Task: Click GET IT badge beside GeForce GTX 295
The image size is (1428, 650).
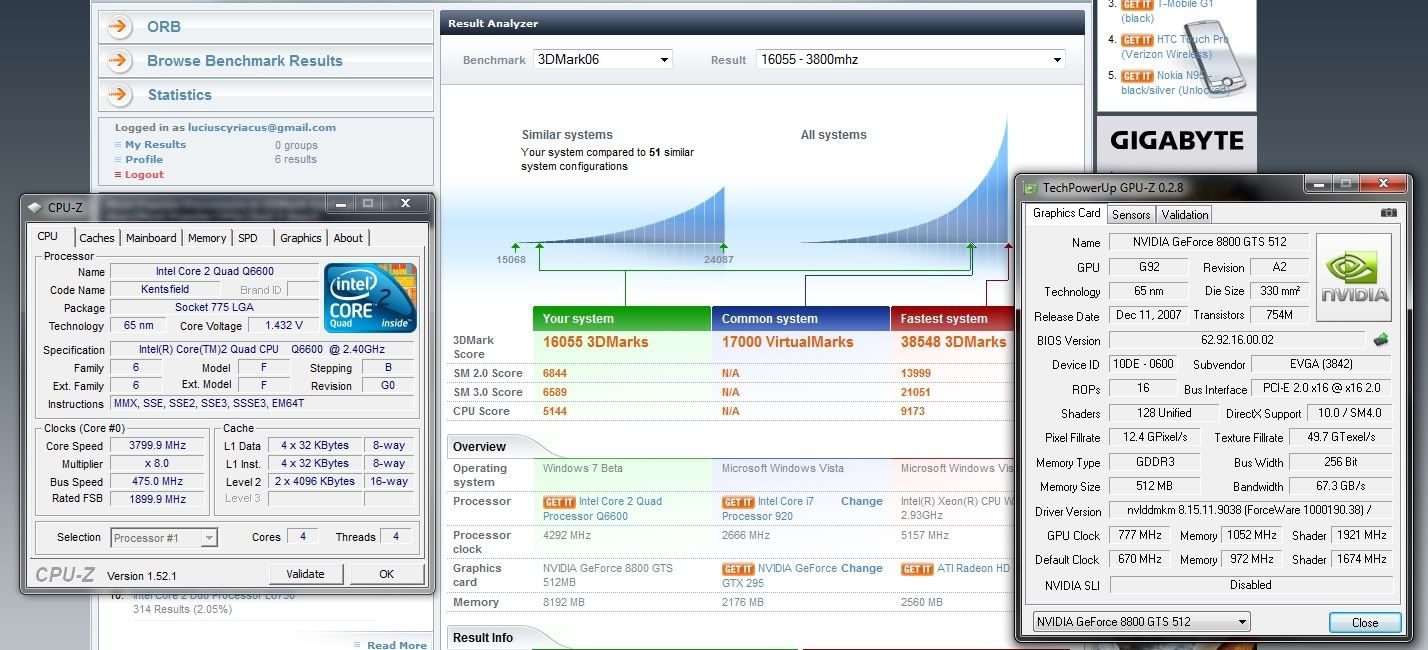Action: click(x=738, y=569)
